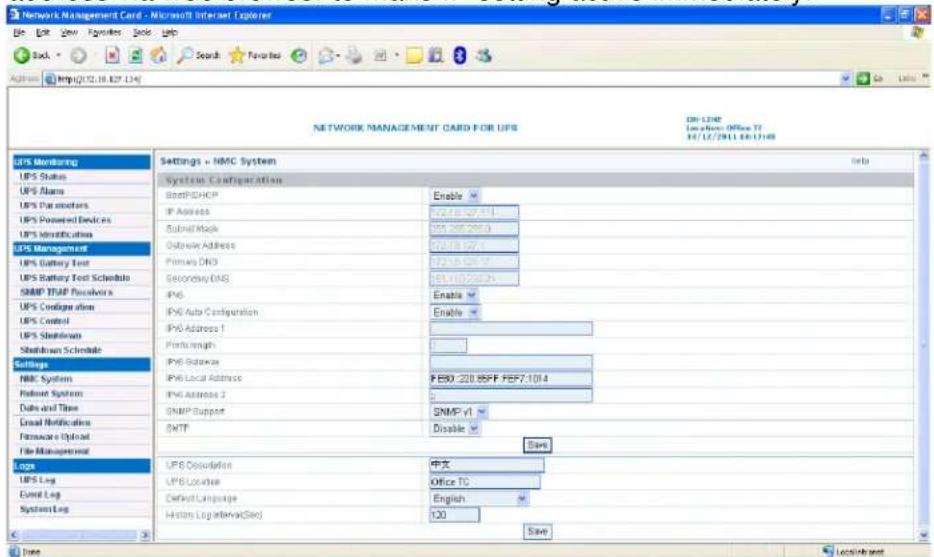Image resolution: width=934 pixels, height=557 pixels.
Task: Refresh the page with Refresh icon
Action: (x=136, y=55)
